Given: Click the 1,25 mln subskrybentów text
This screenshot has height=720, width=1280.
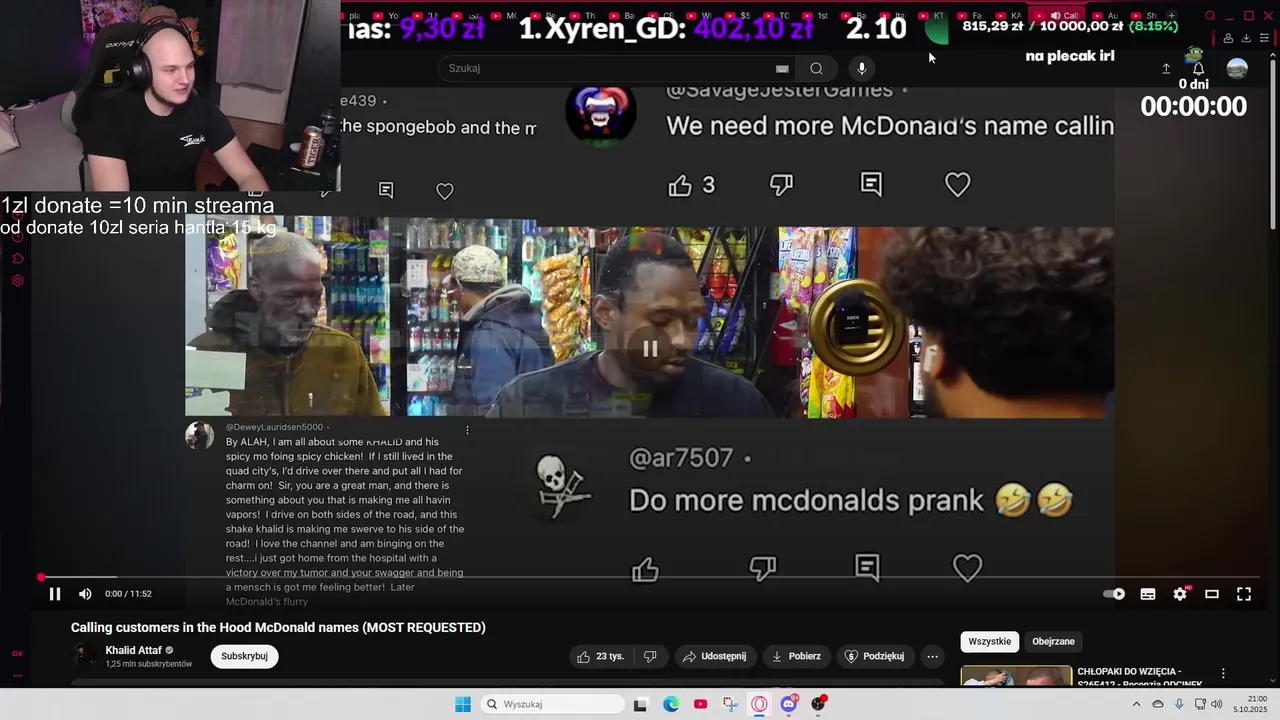Looking at the screenshot, I should 149,664.
